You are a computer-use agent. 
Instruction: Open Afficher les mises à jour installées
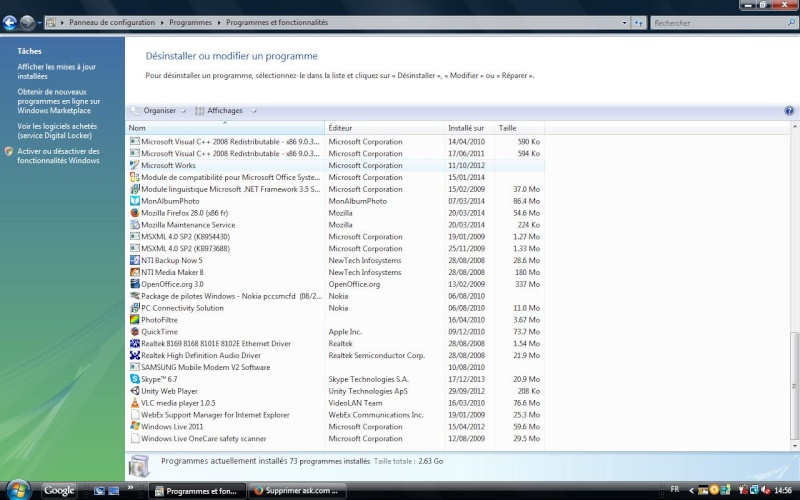click(x=57, y=71)
